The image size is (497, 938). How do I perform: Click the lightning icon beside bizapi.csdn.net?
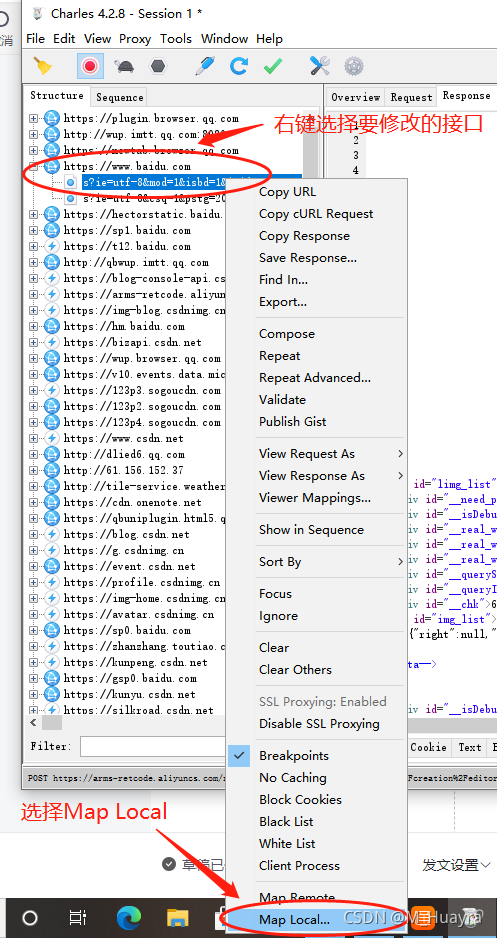(x=52, y=342)
